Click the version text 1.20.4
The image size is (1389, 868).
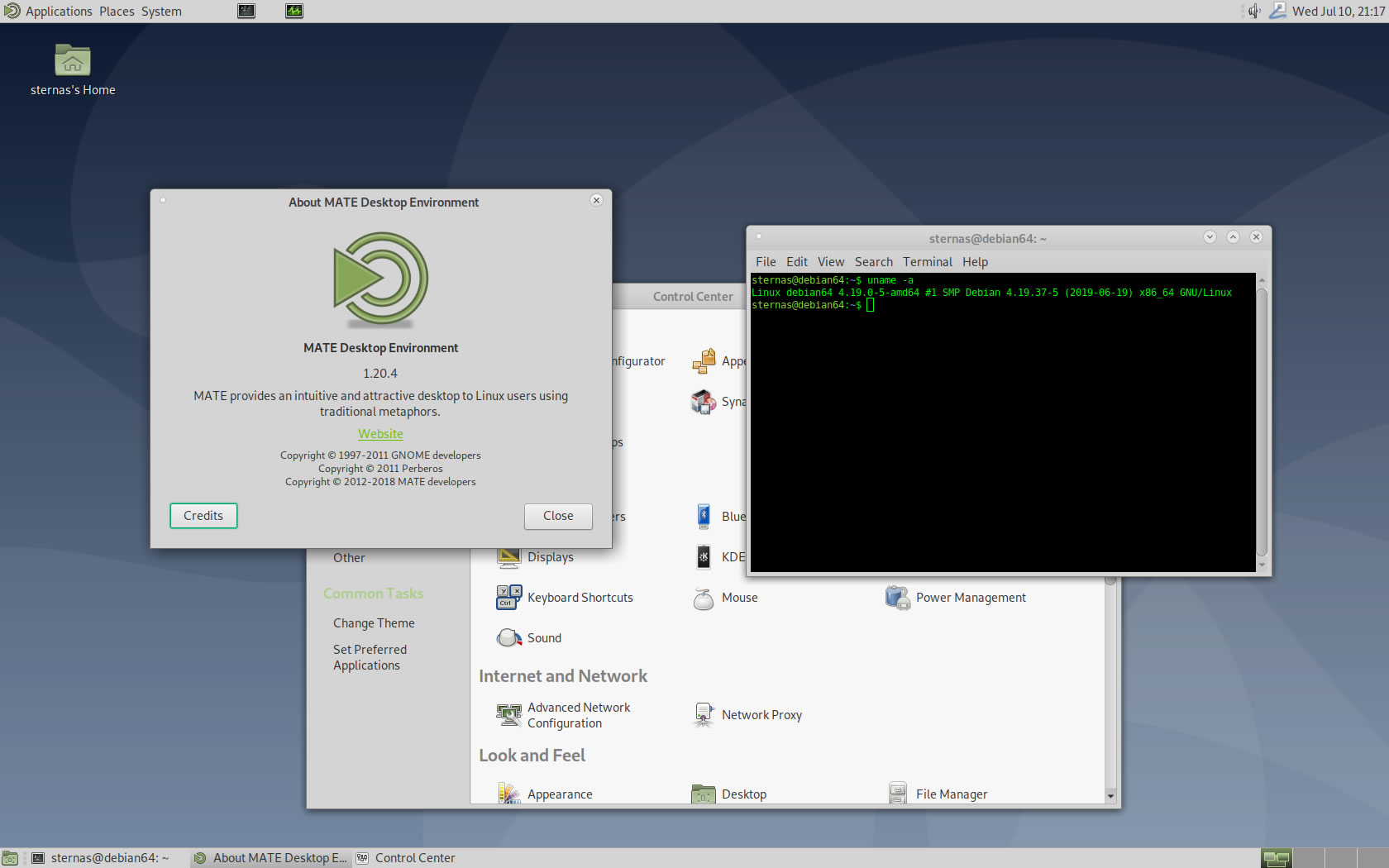click(x=380, y=374)
